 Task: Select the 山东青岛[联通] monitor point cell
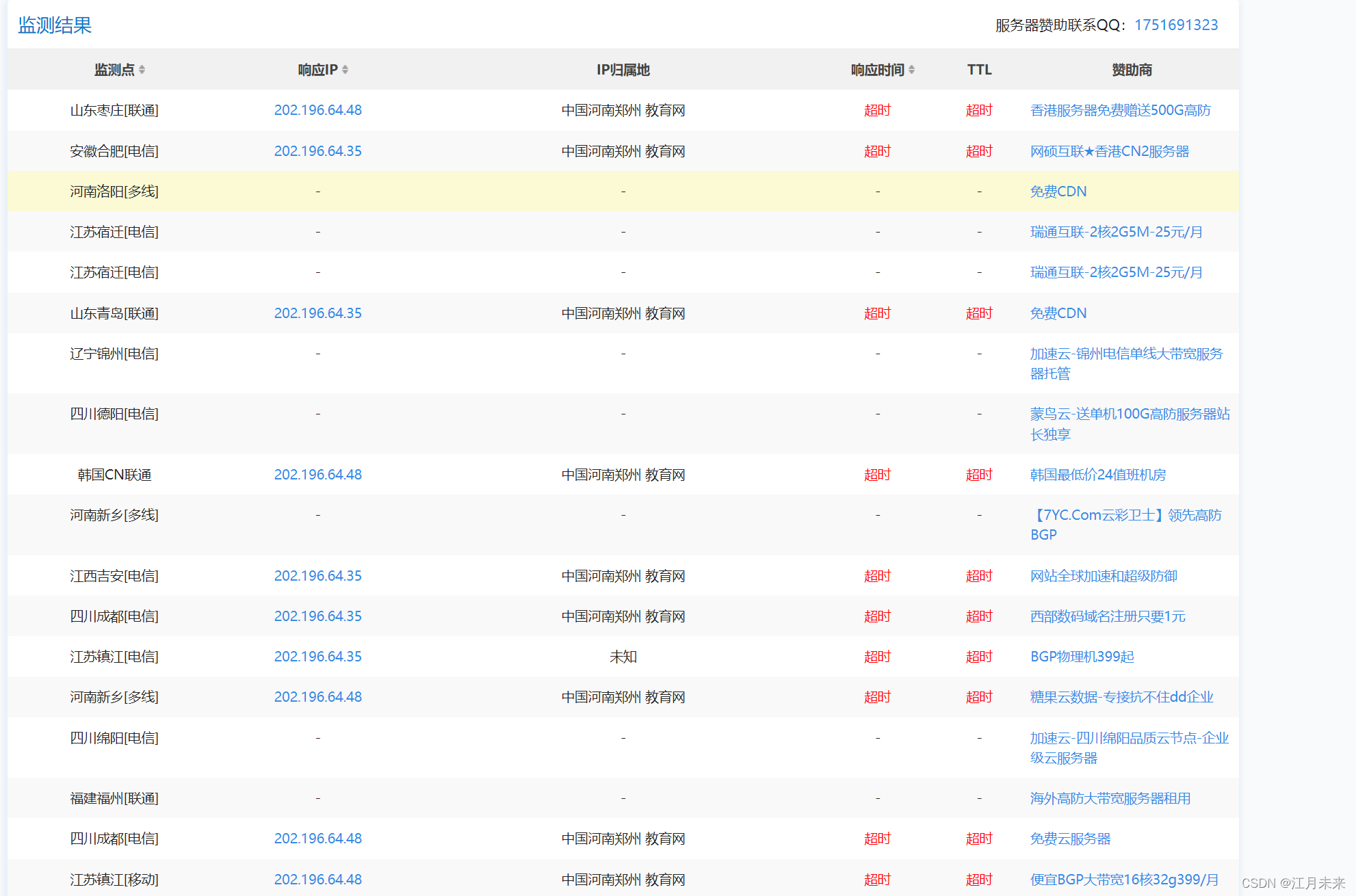(x=114, y=313)
